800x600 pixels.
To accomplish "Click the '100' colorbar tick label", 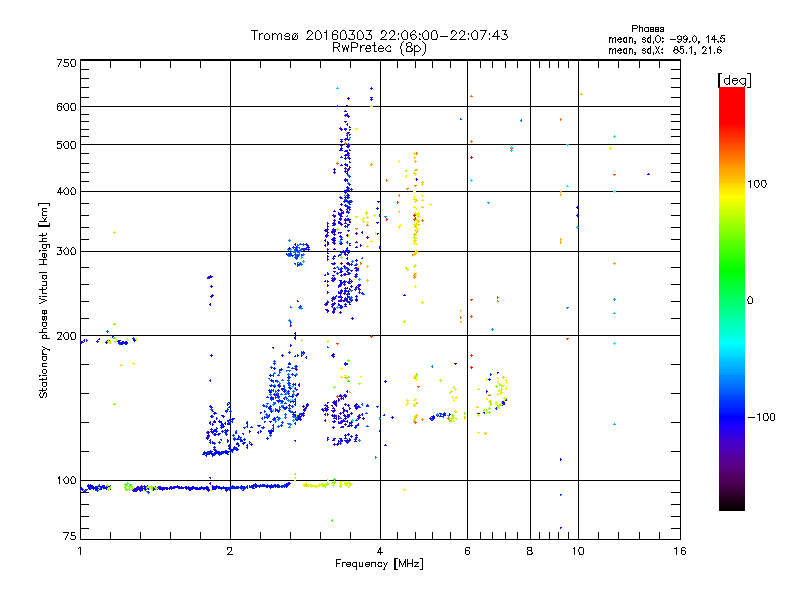I will [757, 184].
